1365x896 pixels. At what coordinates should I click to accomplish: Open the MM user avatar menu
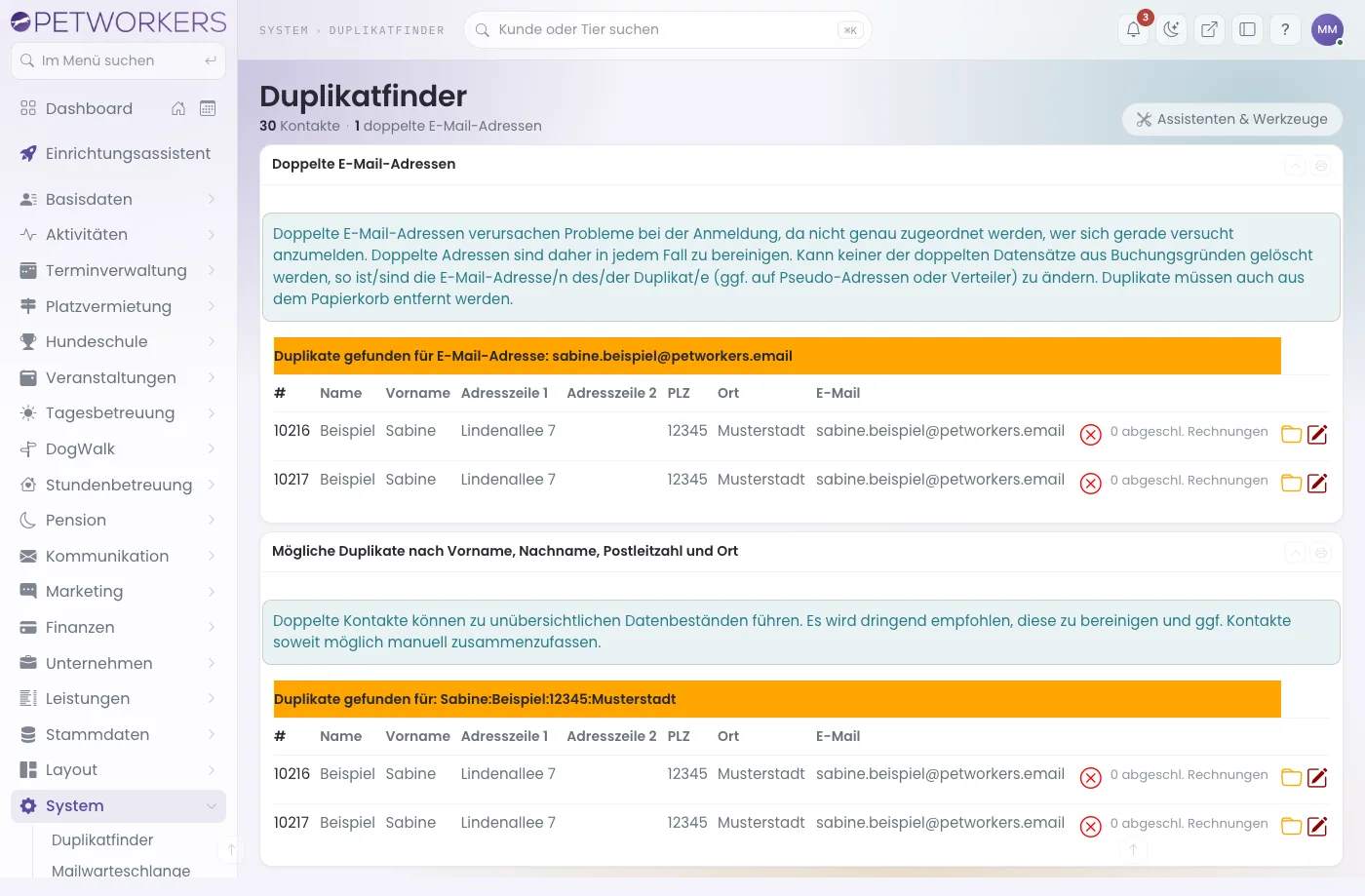(1327, 29)
